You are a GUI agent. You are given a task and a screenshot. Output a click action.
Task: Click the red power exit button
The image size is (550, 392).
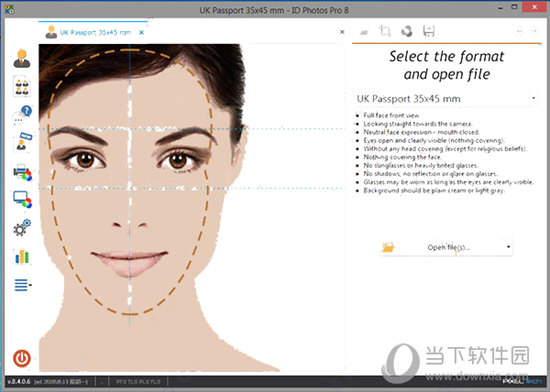(22, 358)
